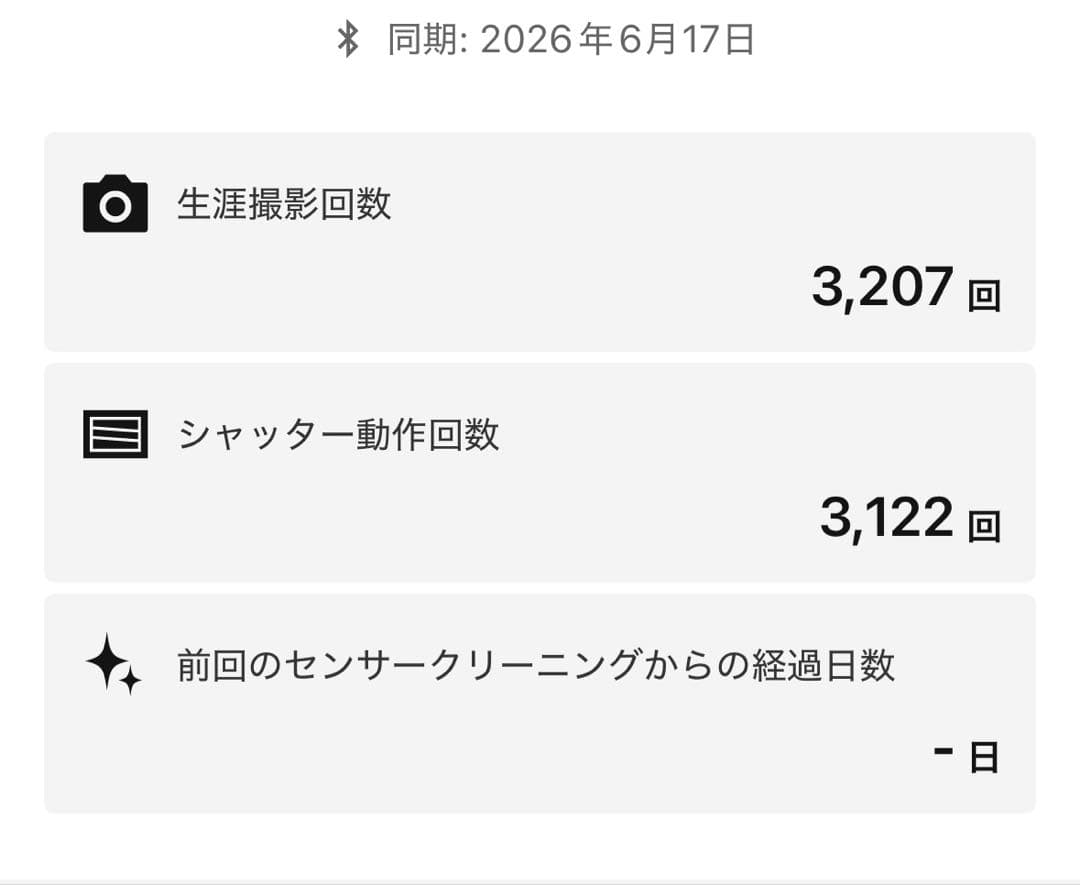The height and width of the screenshot is (885, 1080).
Task: Tap the 日 unit in sensor cleaning card
Action: [x=984, y=757]
